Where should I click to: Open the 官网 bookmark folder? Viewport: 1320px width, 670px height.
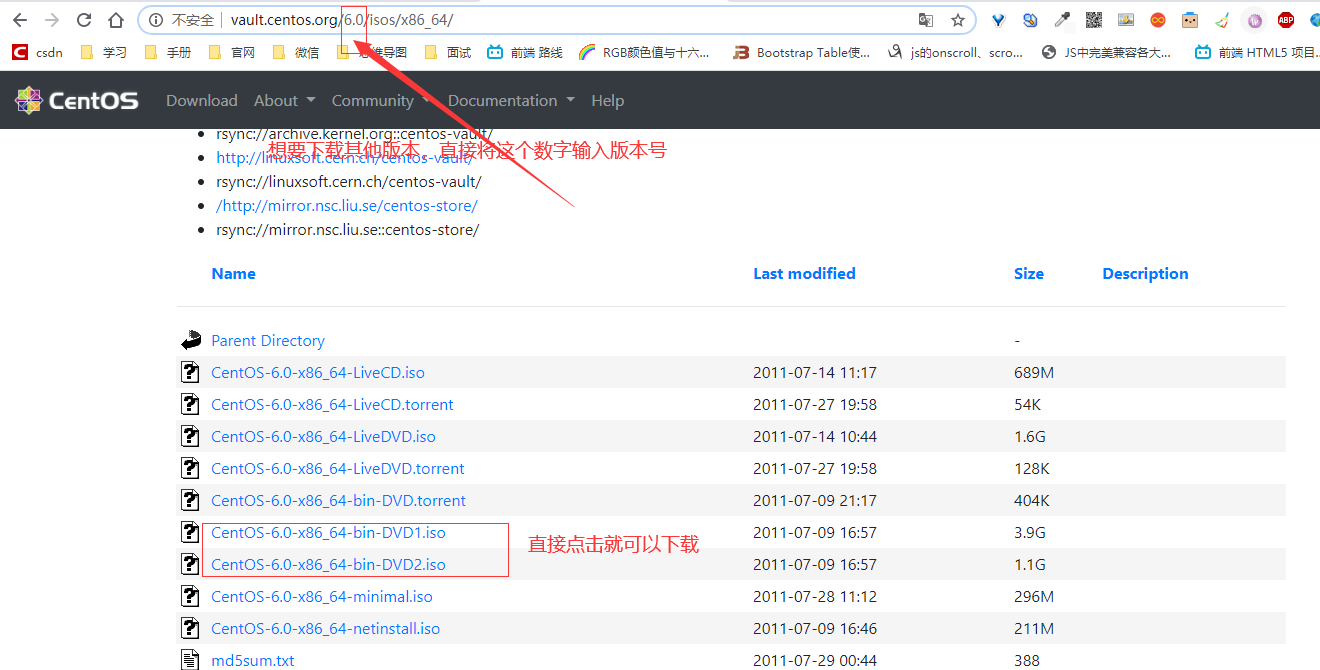231,52
